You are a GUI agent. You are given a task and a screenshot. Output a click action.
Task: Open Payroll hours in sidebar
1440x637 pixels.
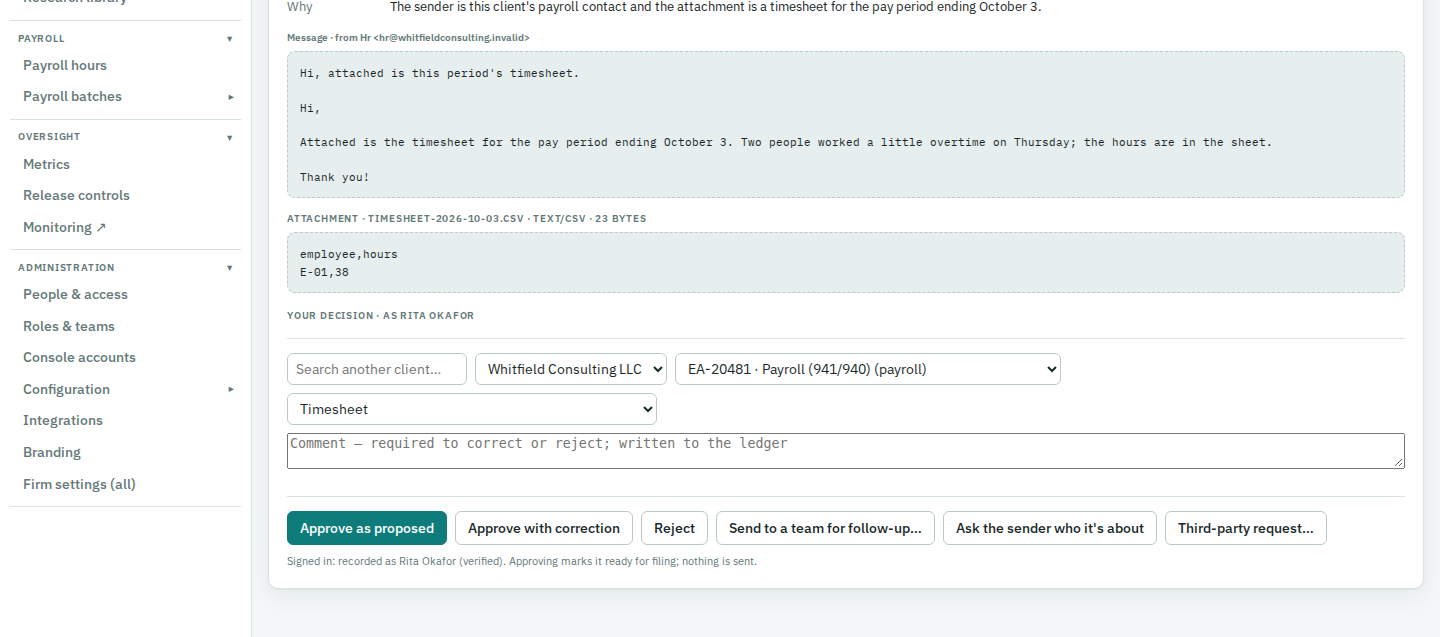[x=65, y=65]
